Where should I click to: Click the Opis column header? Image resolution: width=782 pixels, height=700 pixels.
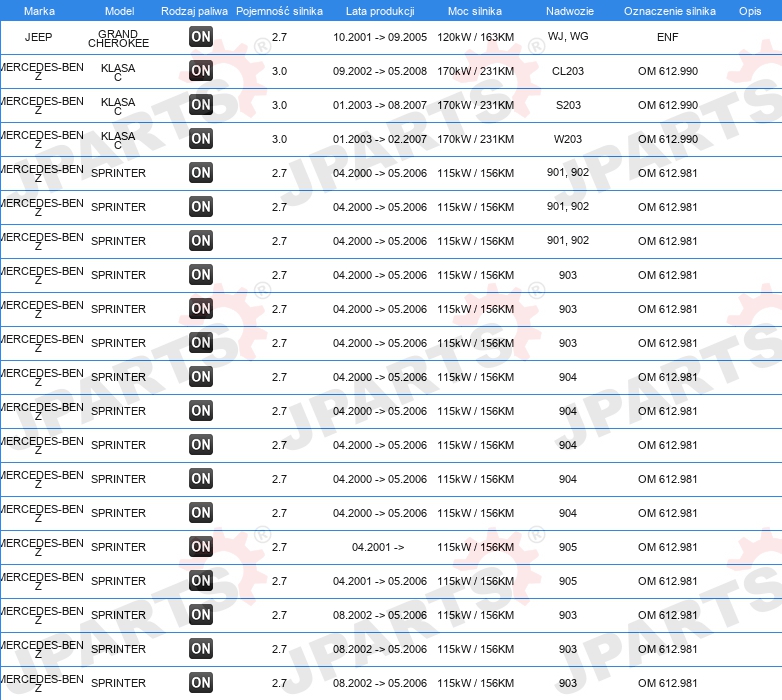coord(750,11)
